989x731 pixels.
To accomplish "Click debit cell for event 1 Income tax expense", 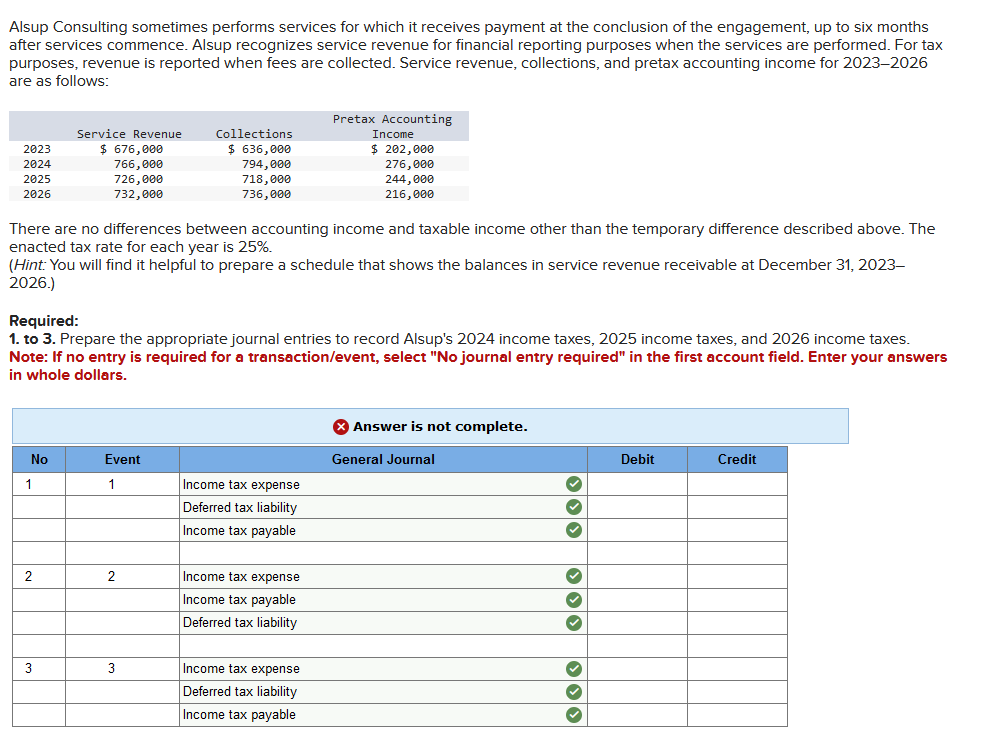I will 637,484.
